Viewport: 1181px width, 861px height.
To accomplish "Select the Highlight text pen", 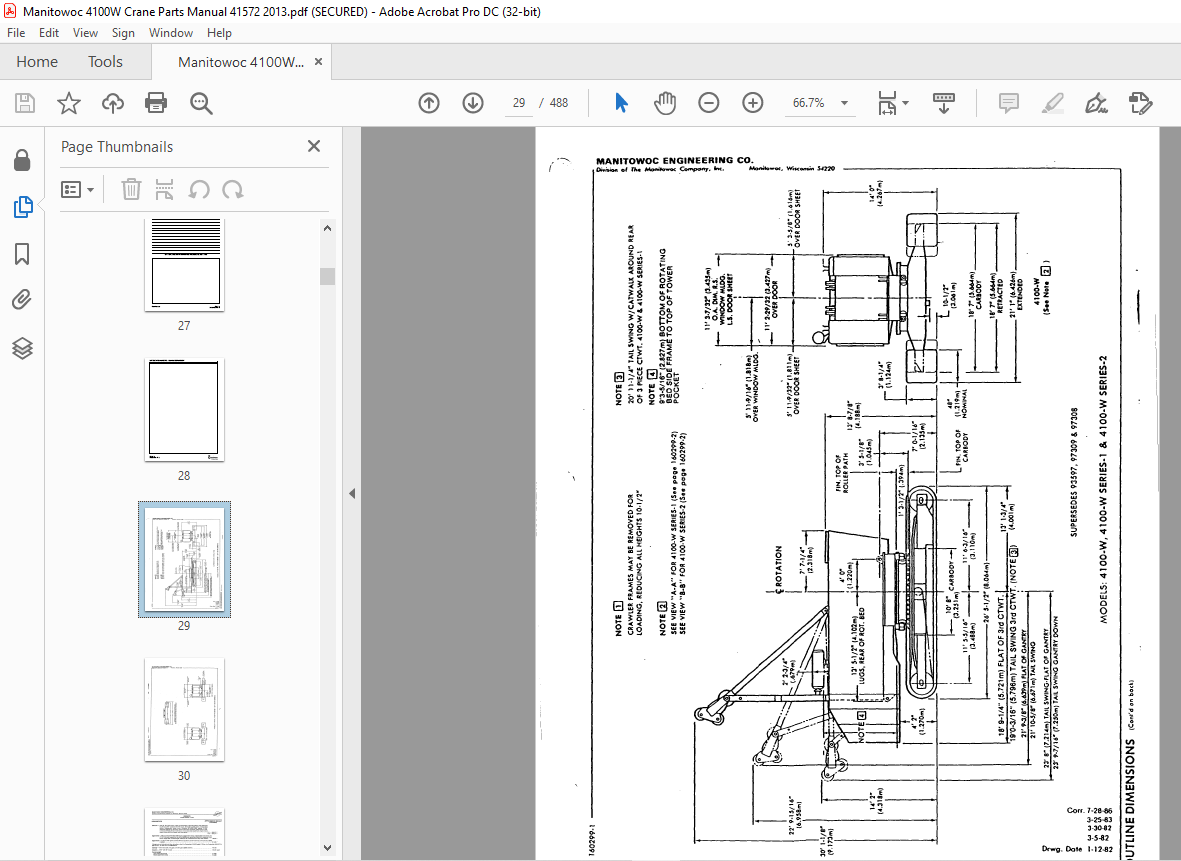I will point(1053,103).
